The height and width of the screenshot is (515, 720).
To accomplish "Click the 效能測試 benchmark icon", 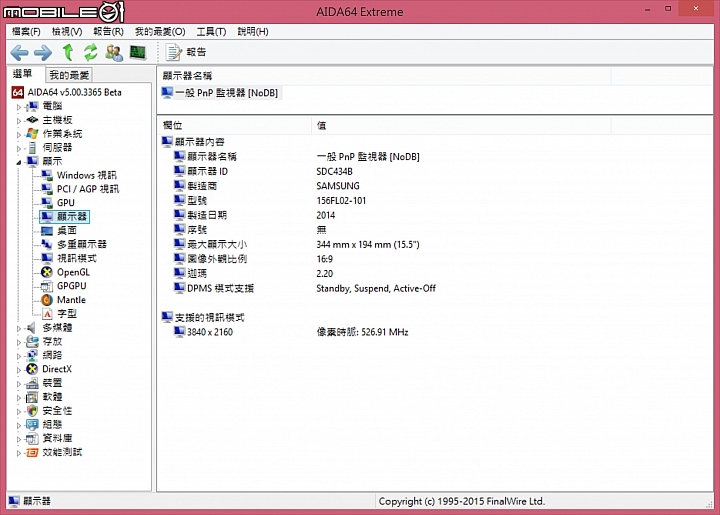I will [x=32, y=453].
